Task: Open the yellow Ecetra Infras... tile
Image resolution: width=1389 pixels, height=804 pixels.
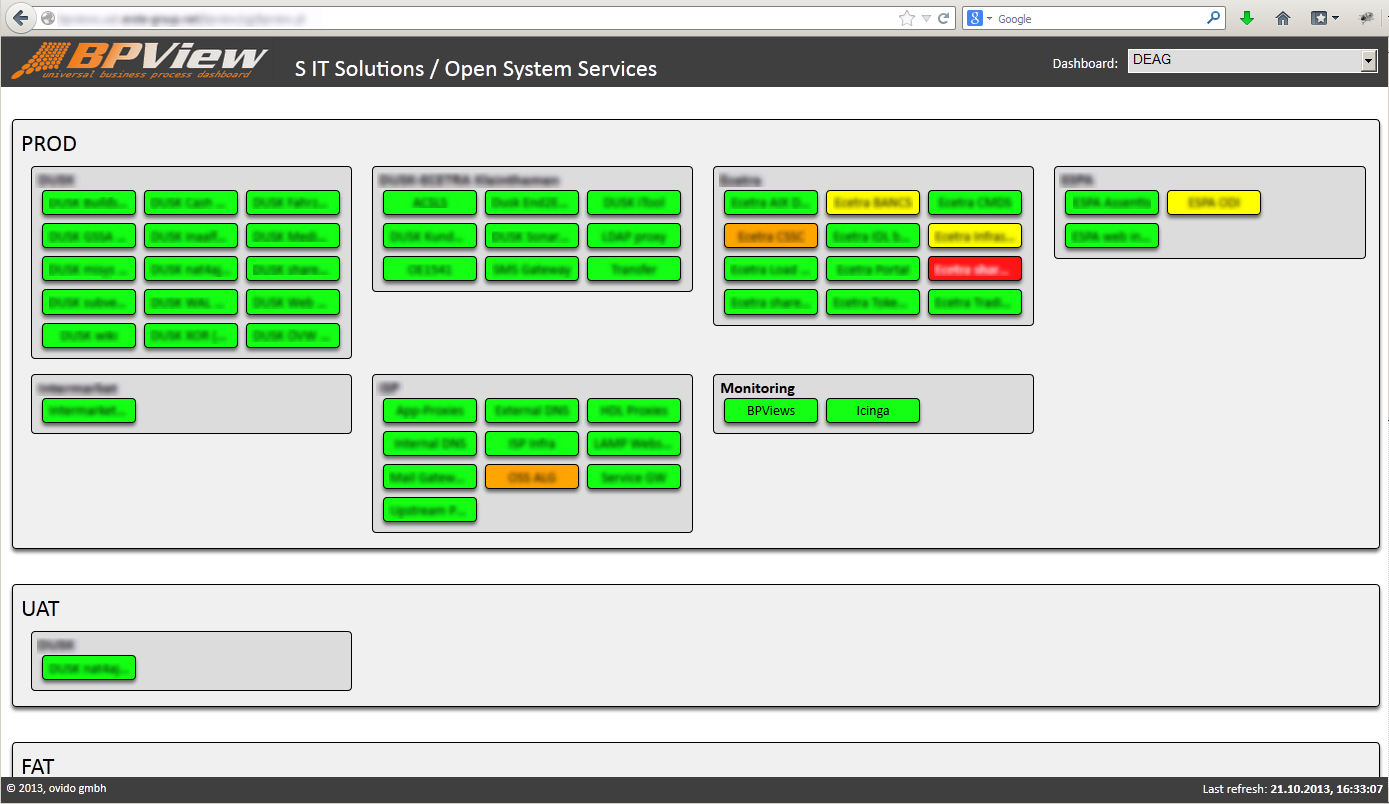Action: (x=975, y=236)
